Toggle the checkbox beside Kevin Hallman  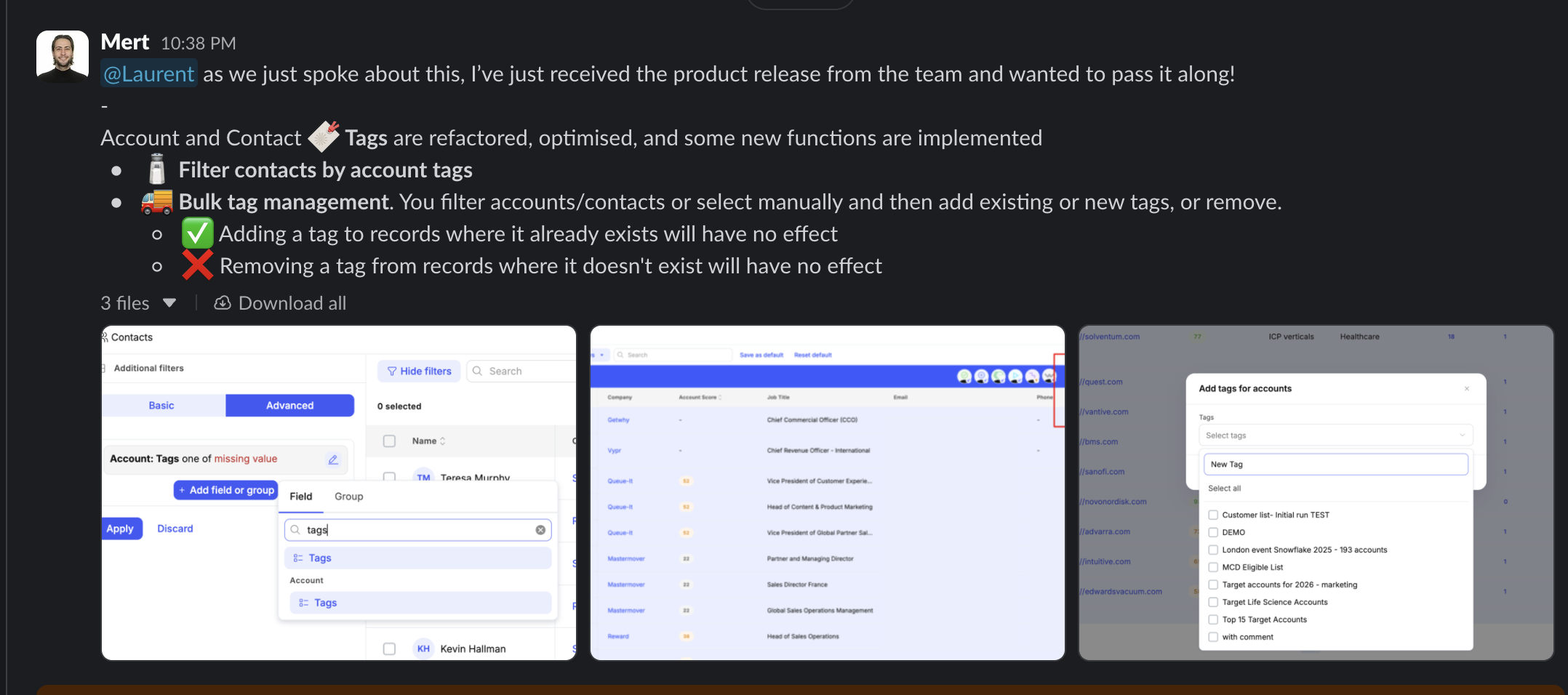click(x=390, y=648)
